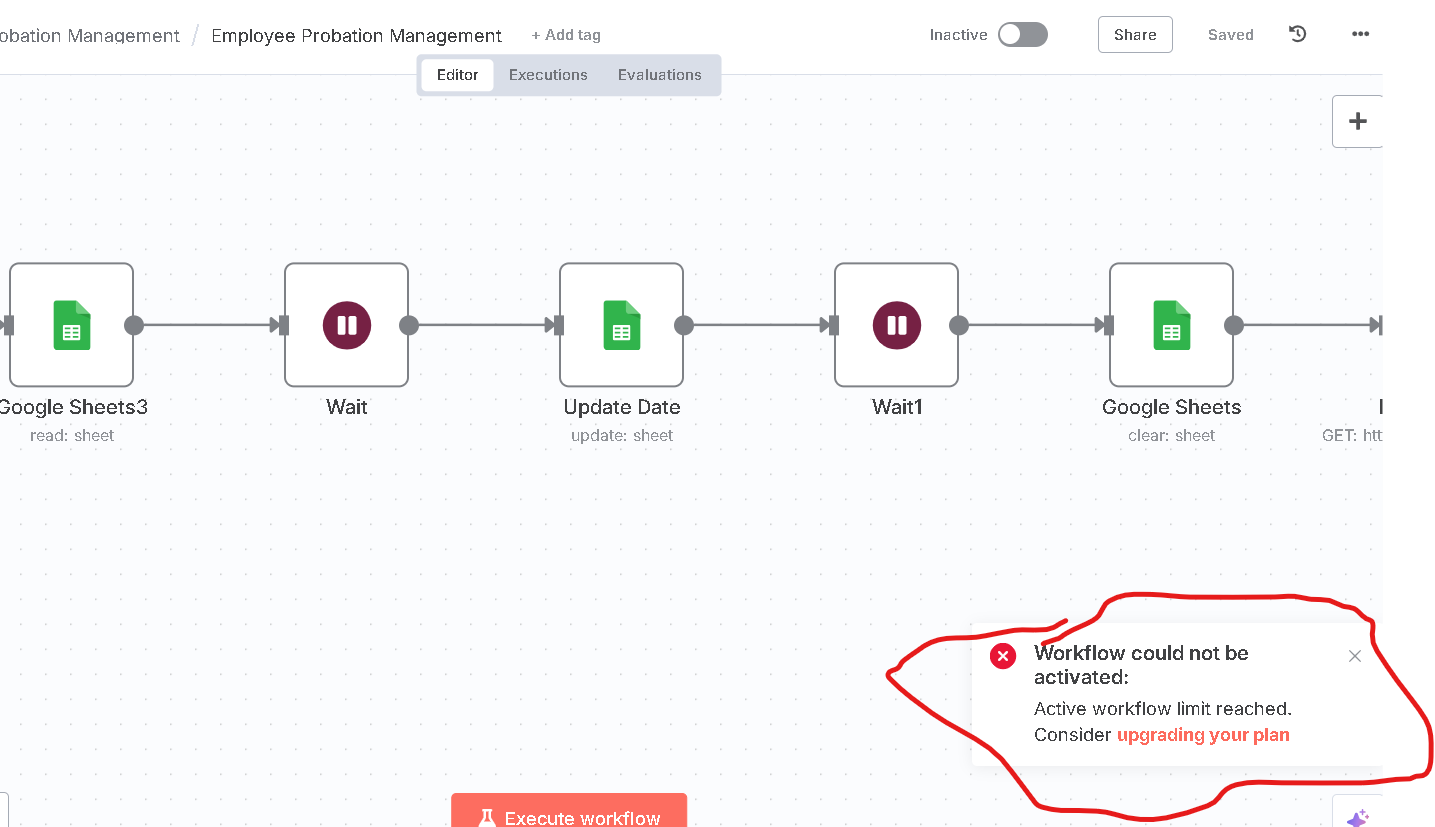Open the Update Date Google Sheets node

tap(621, 324)
